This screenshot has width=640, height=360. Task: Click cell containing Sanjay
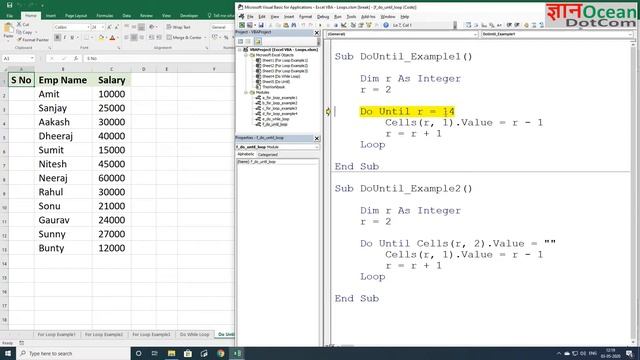pos(63,108)
